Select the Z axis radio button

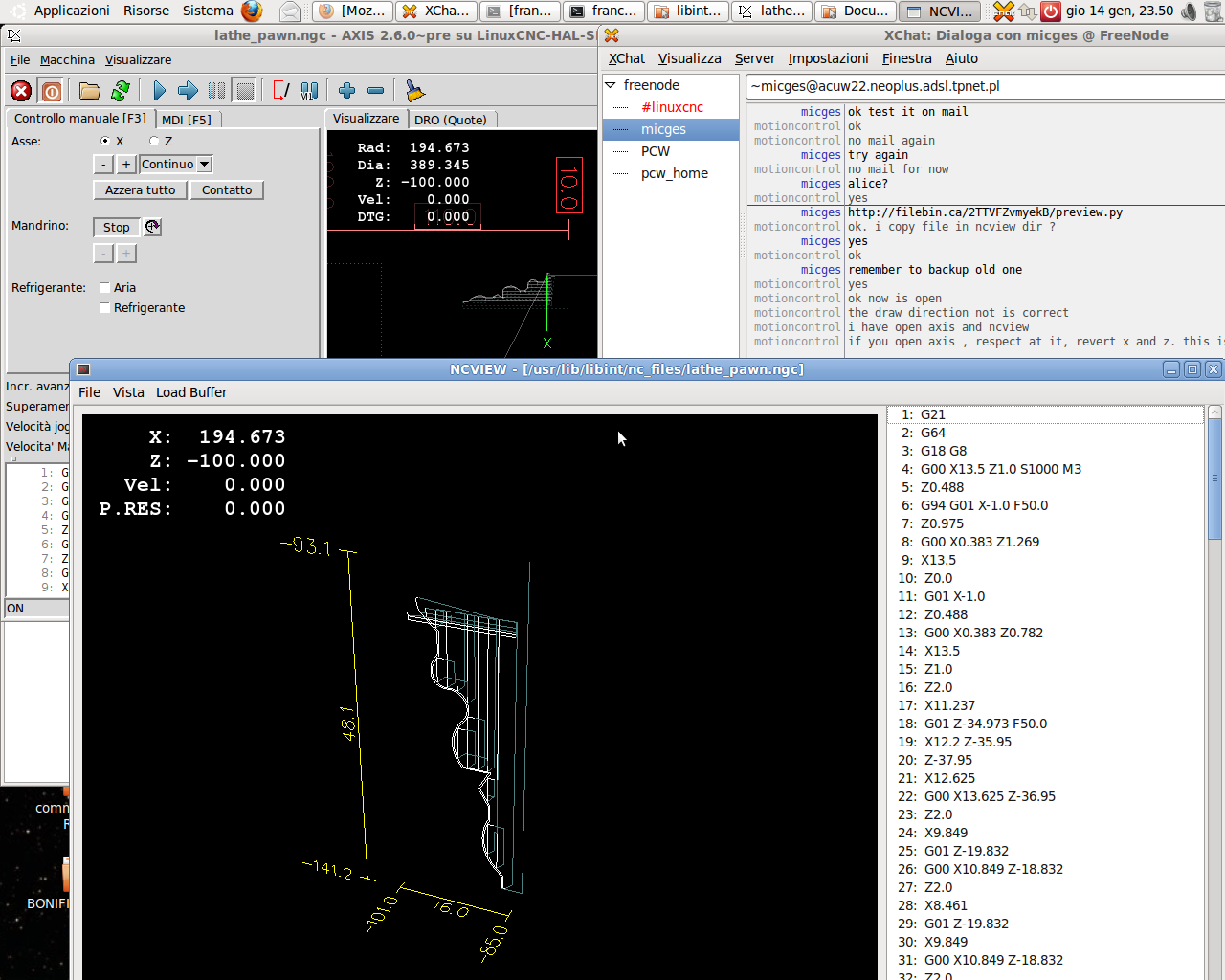pyautogui.click(x=154, y=141)
